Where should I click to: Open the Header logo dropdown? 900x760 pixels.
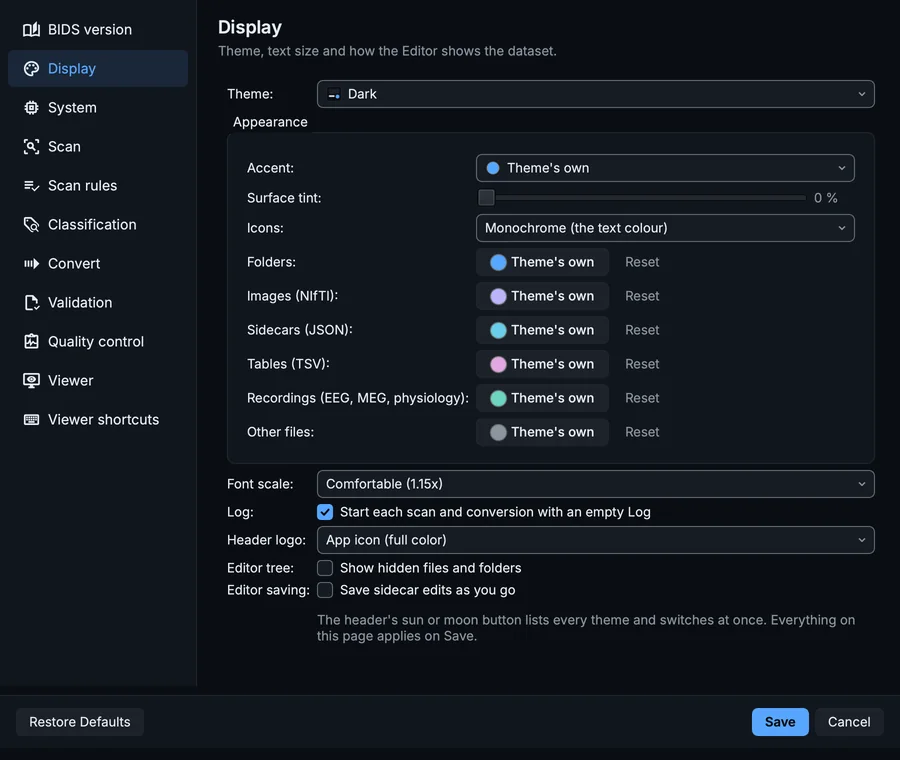coord(596,540)
